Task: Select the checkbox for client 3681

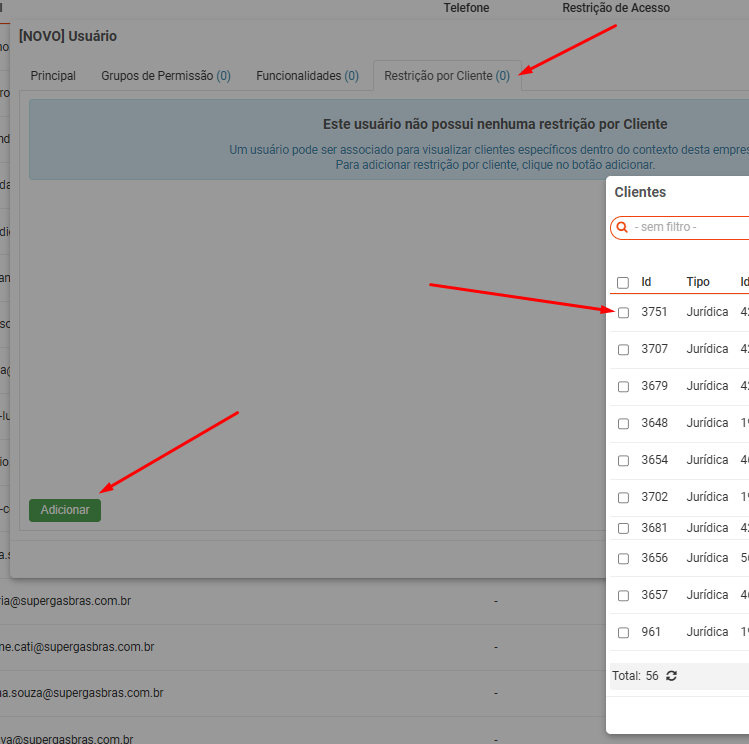Action: (623, 528)
